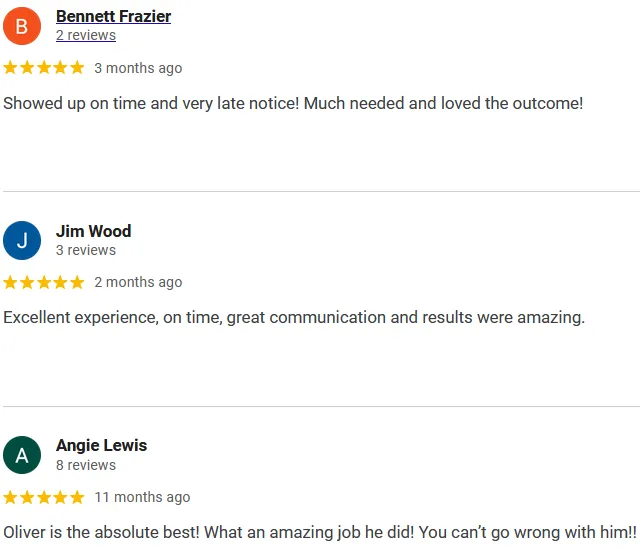Viewport: 640px width, 548px height.
Task: Click Jim Wood's five-star rating
Action: [44, 282]
